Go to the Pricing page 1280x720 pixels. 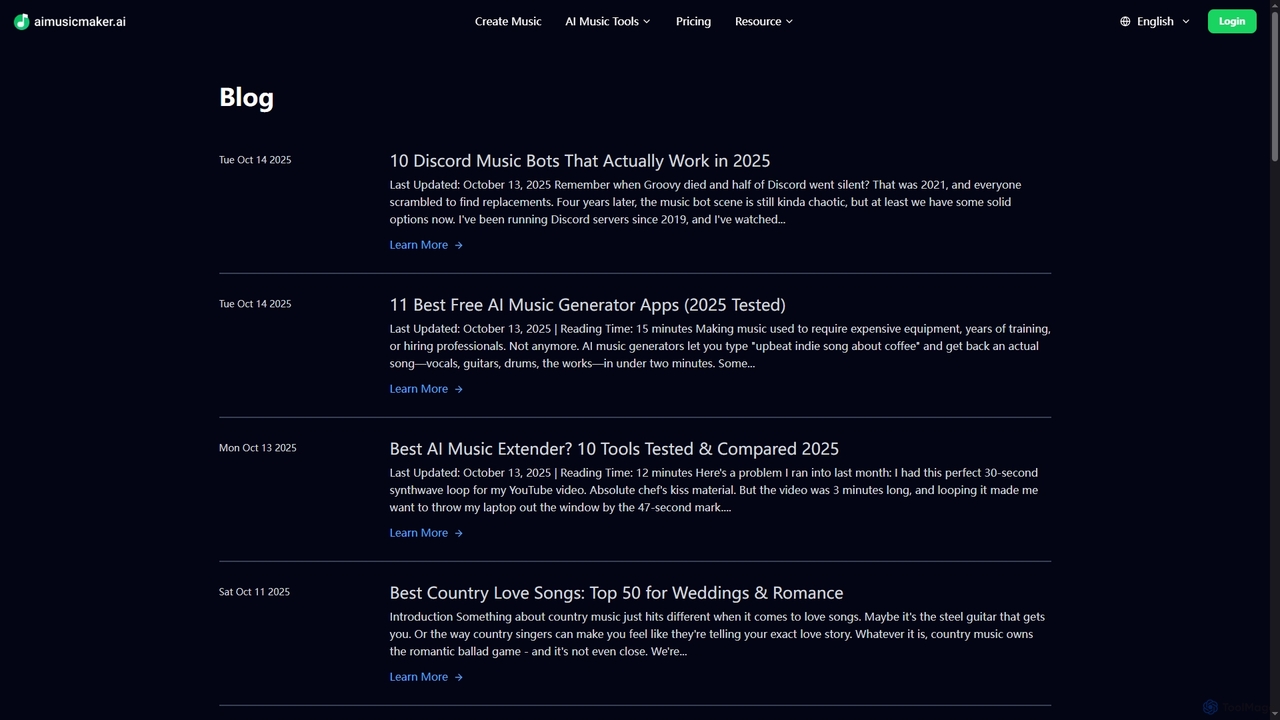tap(693, 21)
